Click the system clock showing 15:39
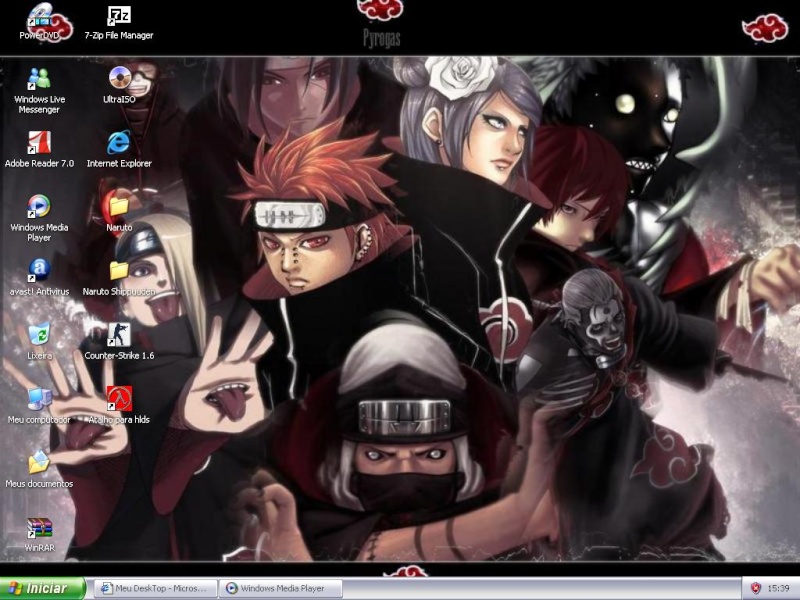 tap(778, 588)
